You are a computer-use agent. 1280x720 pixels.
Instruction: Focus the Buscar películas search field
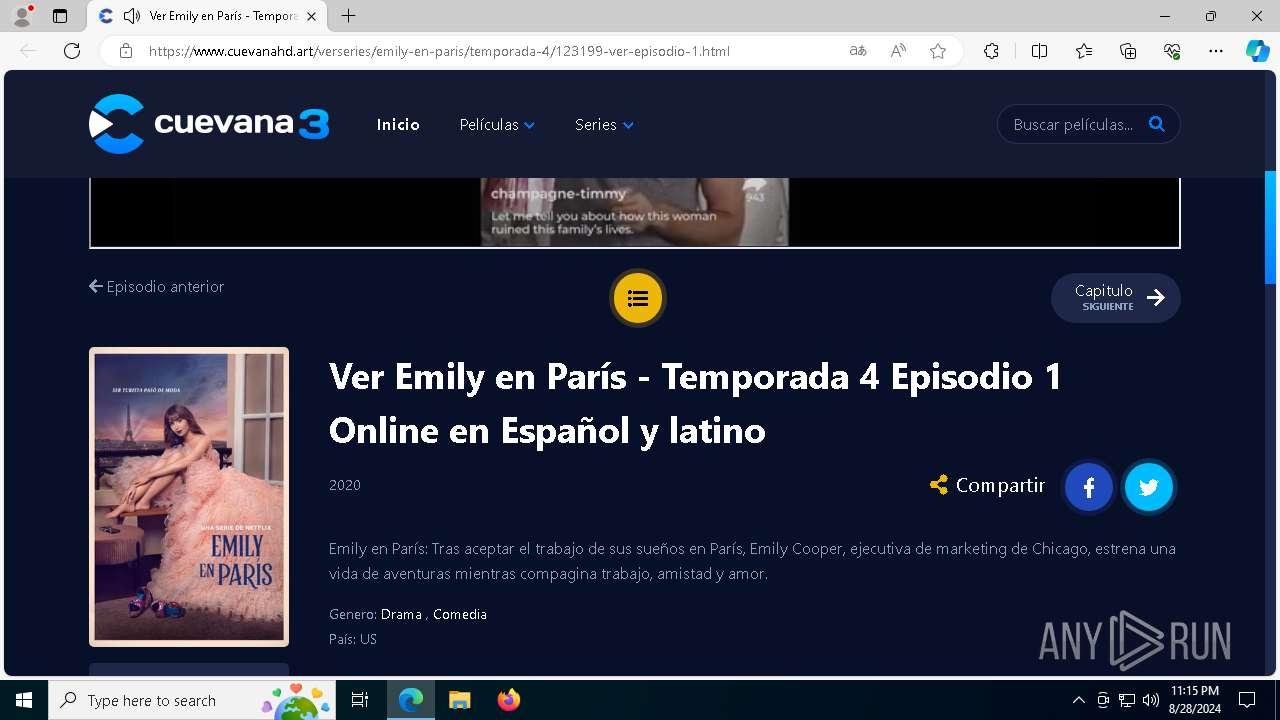pyautogui.click(x=1074, y=125)
